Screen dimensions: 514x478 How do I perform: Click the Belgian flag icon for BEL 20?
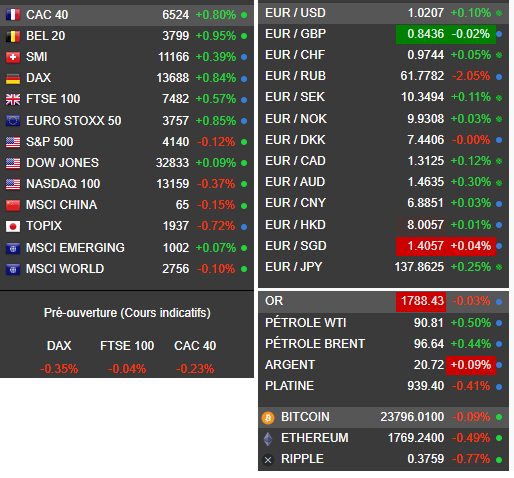tap(13, 36)
